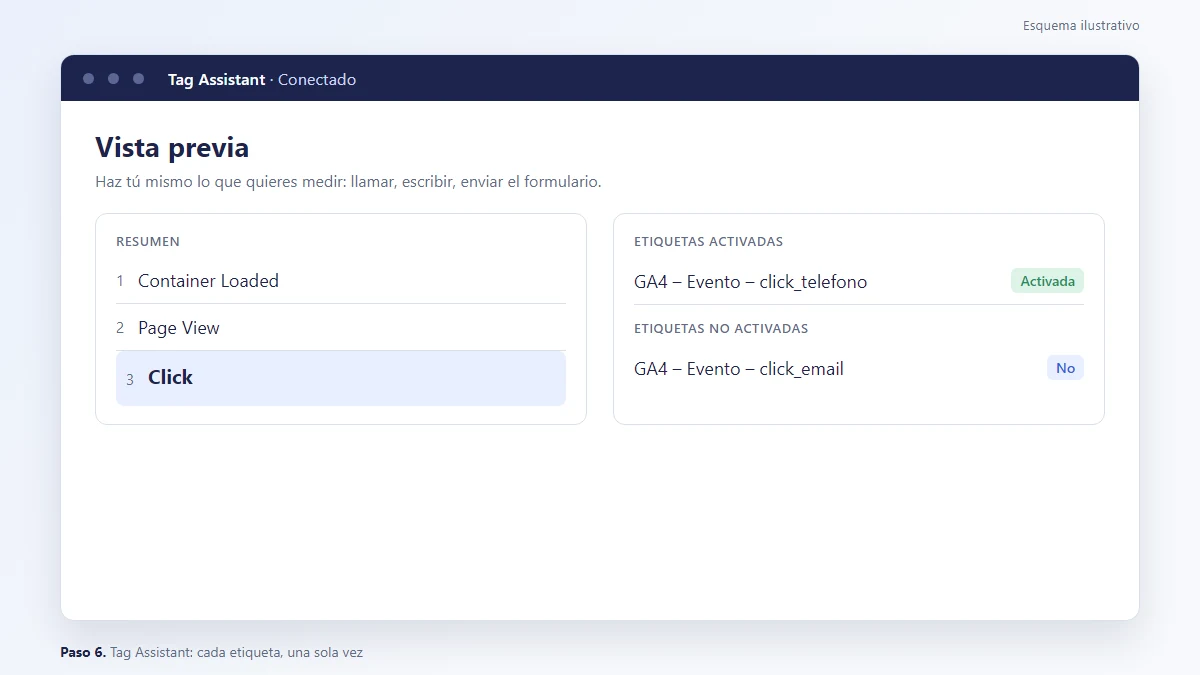The height and width of the screenshot is (675, 1200).
Task: Click the ETIQUETAS NO ACTIVADAS label
Action: point(721,329)
